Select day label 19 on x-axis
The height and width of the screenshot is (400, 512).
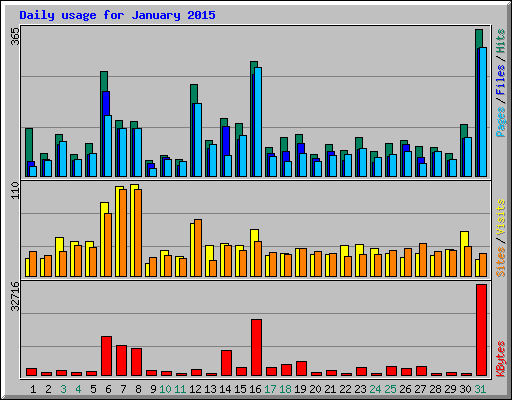(300, 389)
